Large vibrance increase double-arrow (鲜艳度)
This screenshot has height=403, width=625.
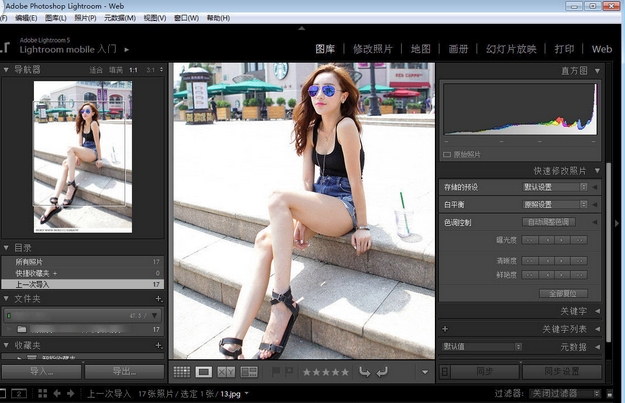click(x=579, y=275)
